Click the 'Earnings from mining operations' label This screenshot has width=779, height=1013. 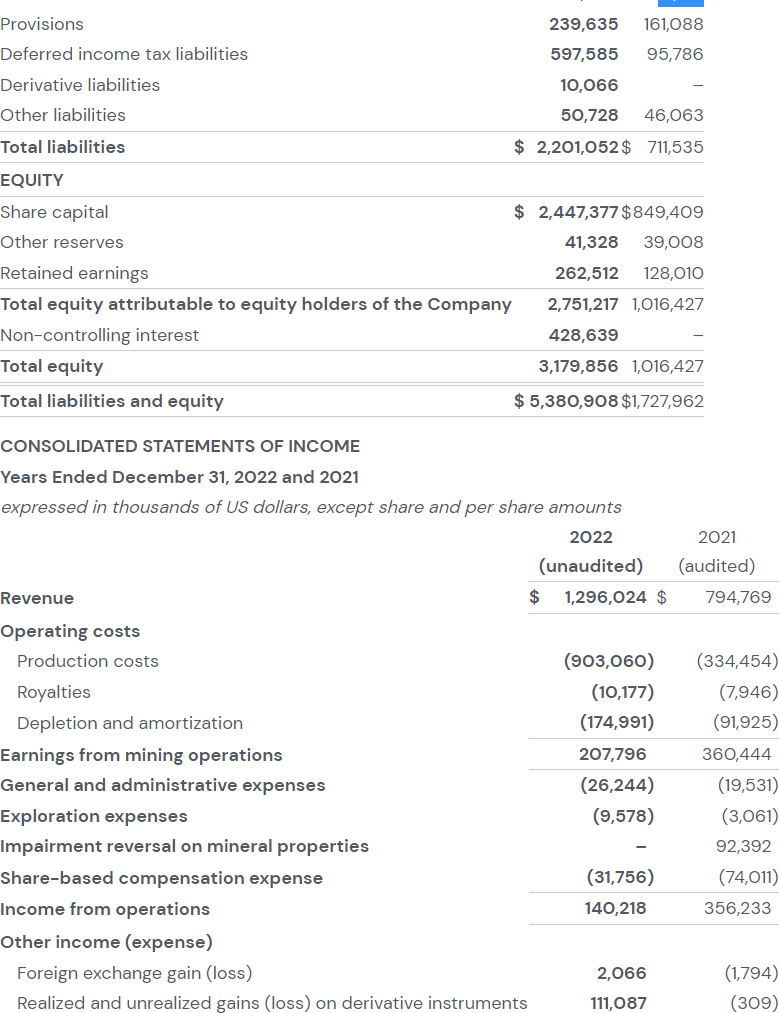(141, 755)
